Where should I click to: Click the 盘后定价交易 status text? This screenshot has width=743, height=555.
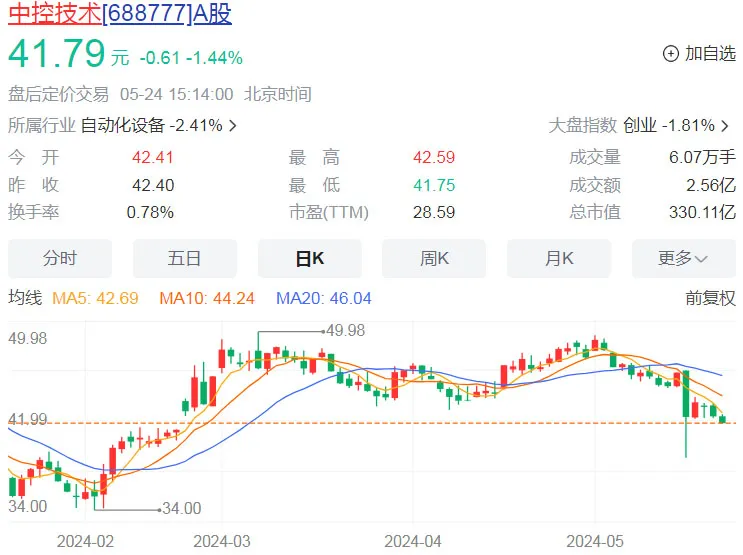point(58,94)
